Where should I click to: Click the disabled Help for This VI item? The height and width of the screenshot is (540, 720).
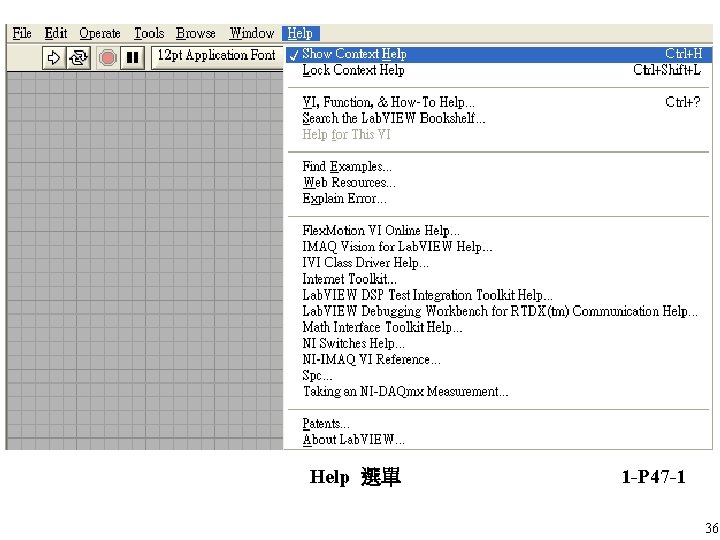(499, 135)
